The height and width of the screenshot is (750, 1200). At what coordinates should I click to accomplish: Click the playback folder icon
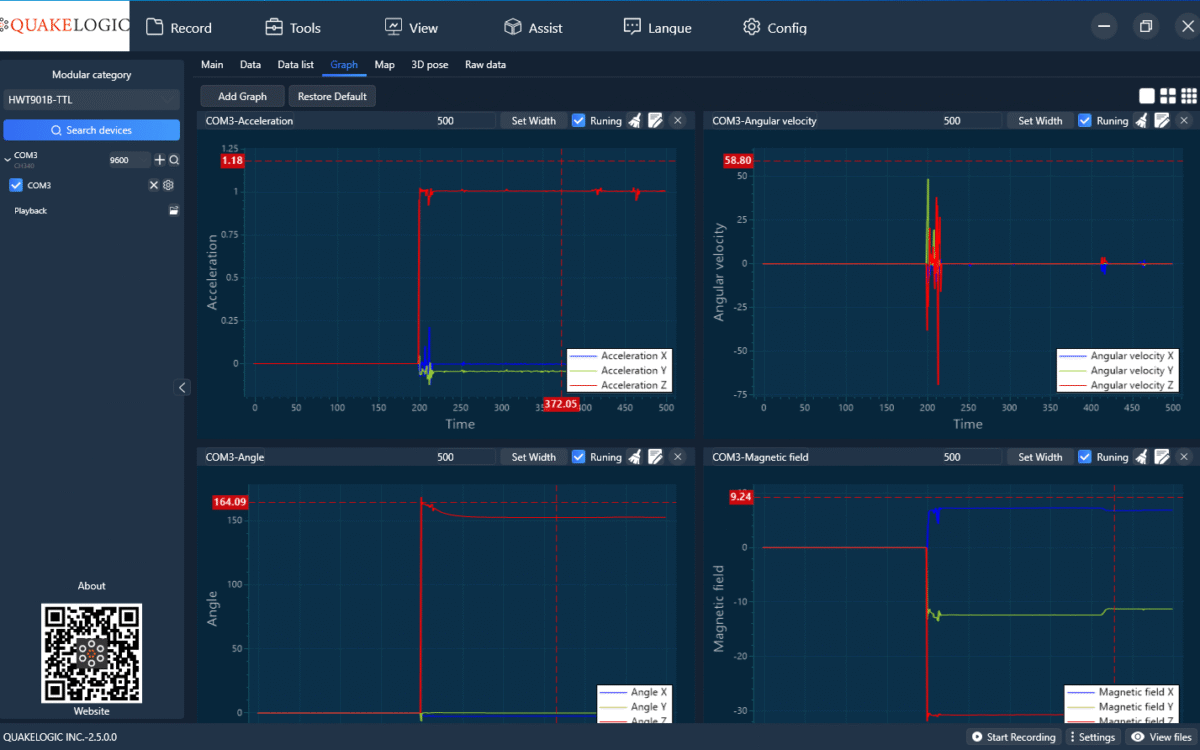[x=173, y=211]
